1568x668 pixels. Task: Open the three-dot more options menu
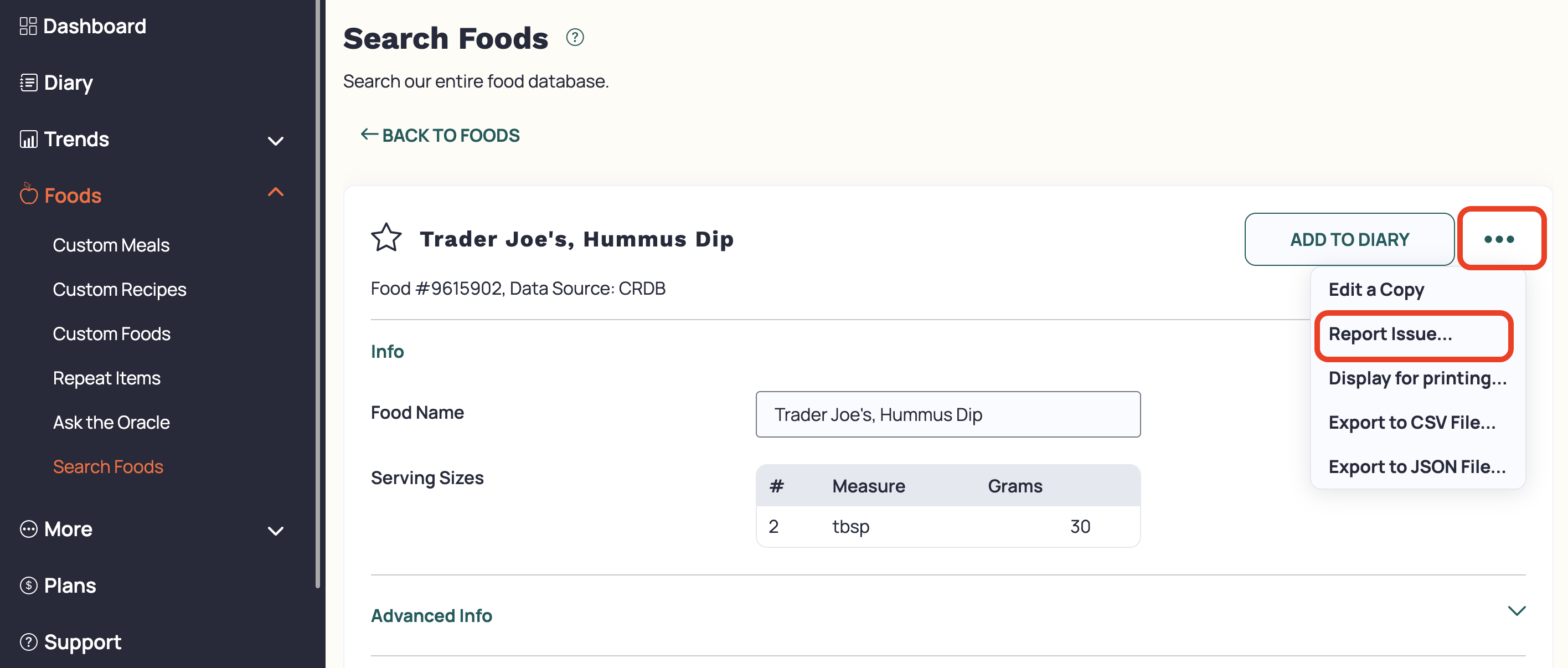click(1499, 239)
